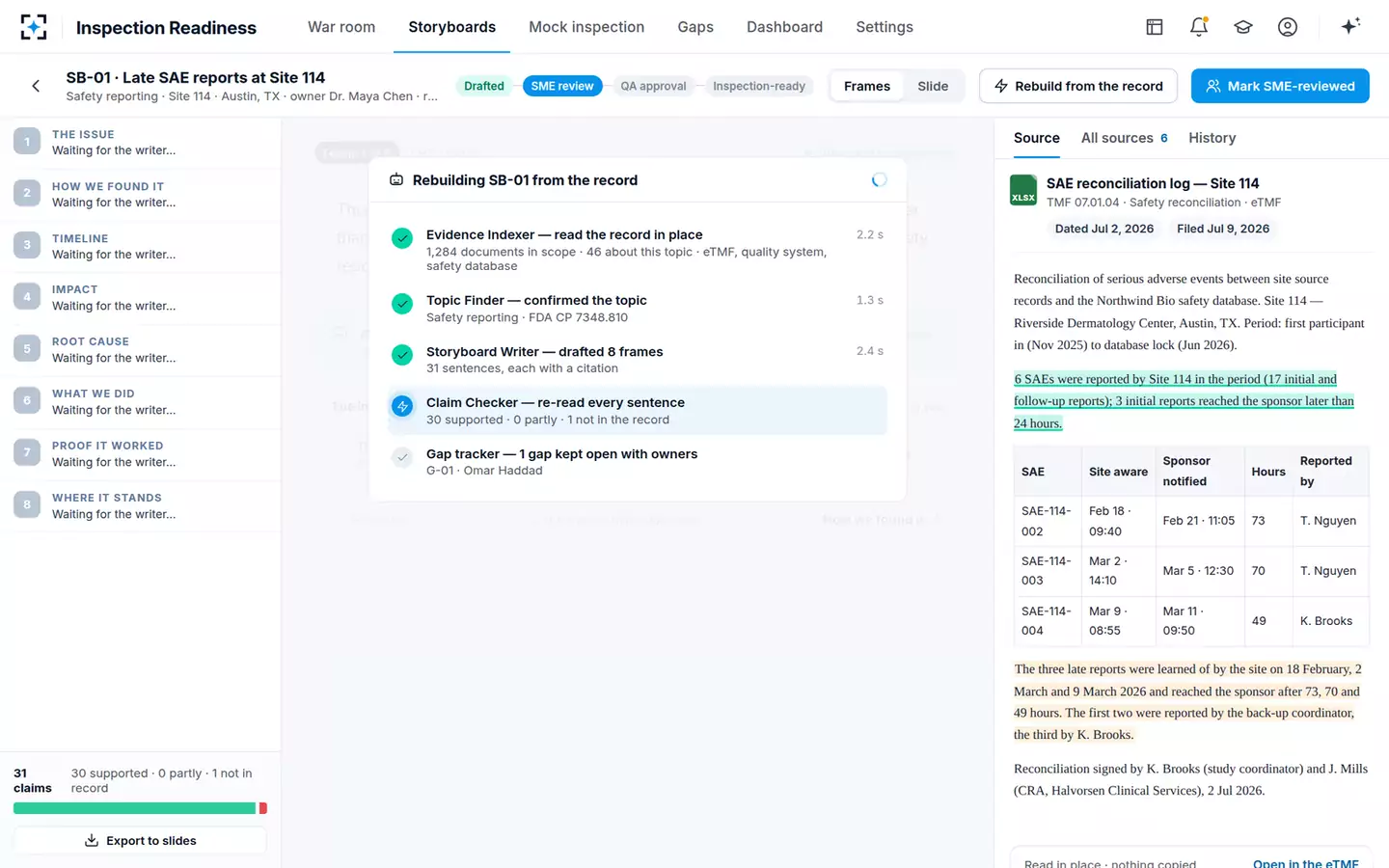Select the QA approval stage pill
This screenshot has width=1389, height=868.
(653, 86)
